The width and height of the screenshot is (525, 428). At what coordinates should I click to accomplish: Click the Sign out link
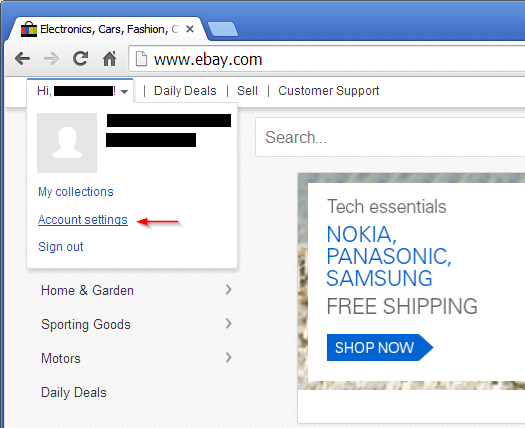click(61, 247)
